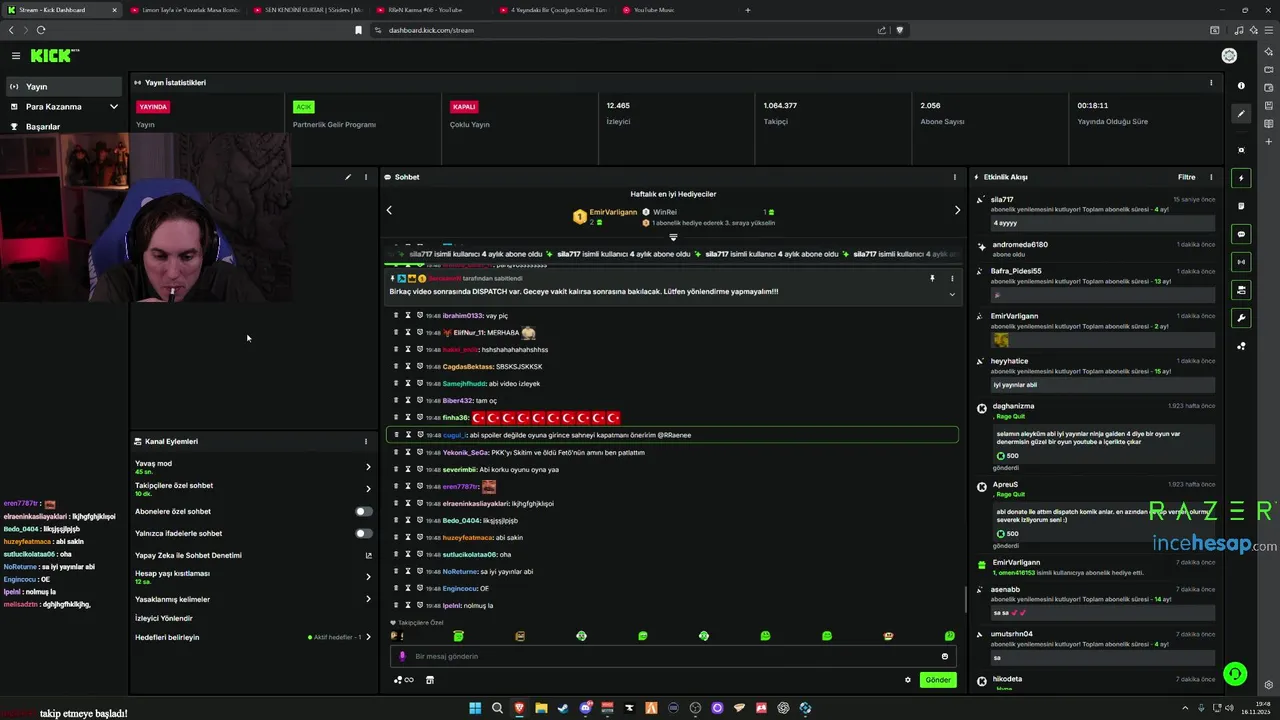The image size is (1280, 720).
Task: Select Yayın in left sidebar
Action: [64, 87]
